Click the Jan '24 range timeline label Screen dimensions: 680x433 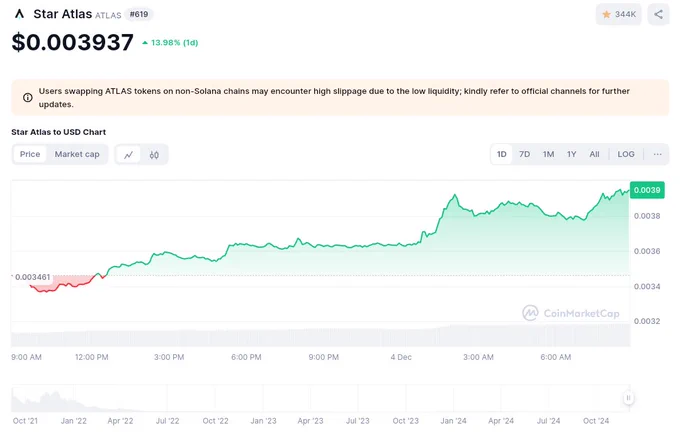453,421
